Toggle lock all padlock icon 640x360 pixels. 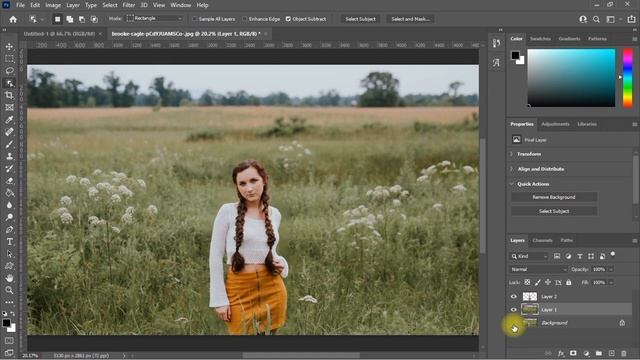[569, 282]
